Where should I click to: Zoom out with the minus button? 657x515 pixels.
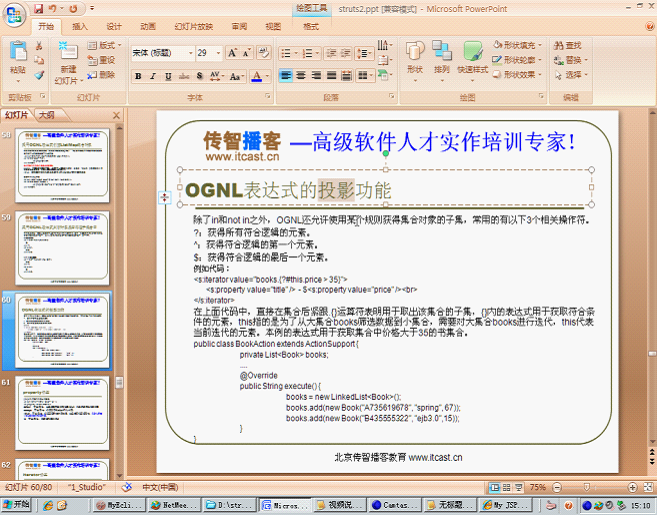coord(557,487)
